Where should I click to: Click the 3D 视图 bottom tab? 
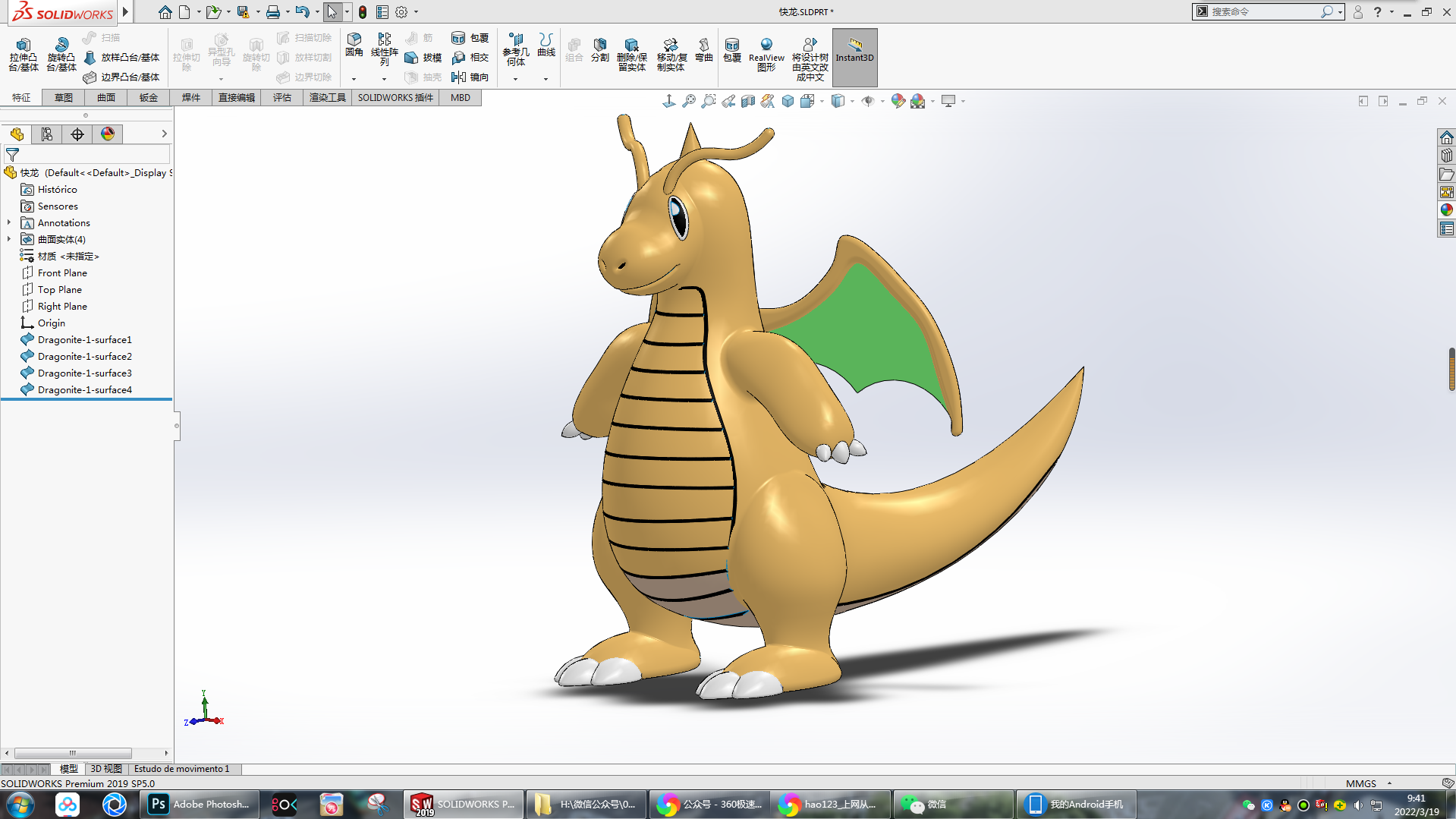click(x=106, y=769)
